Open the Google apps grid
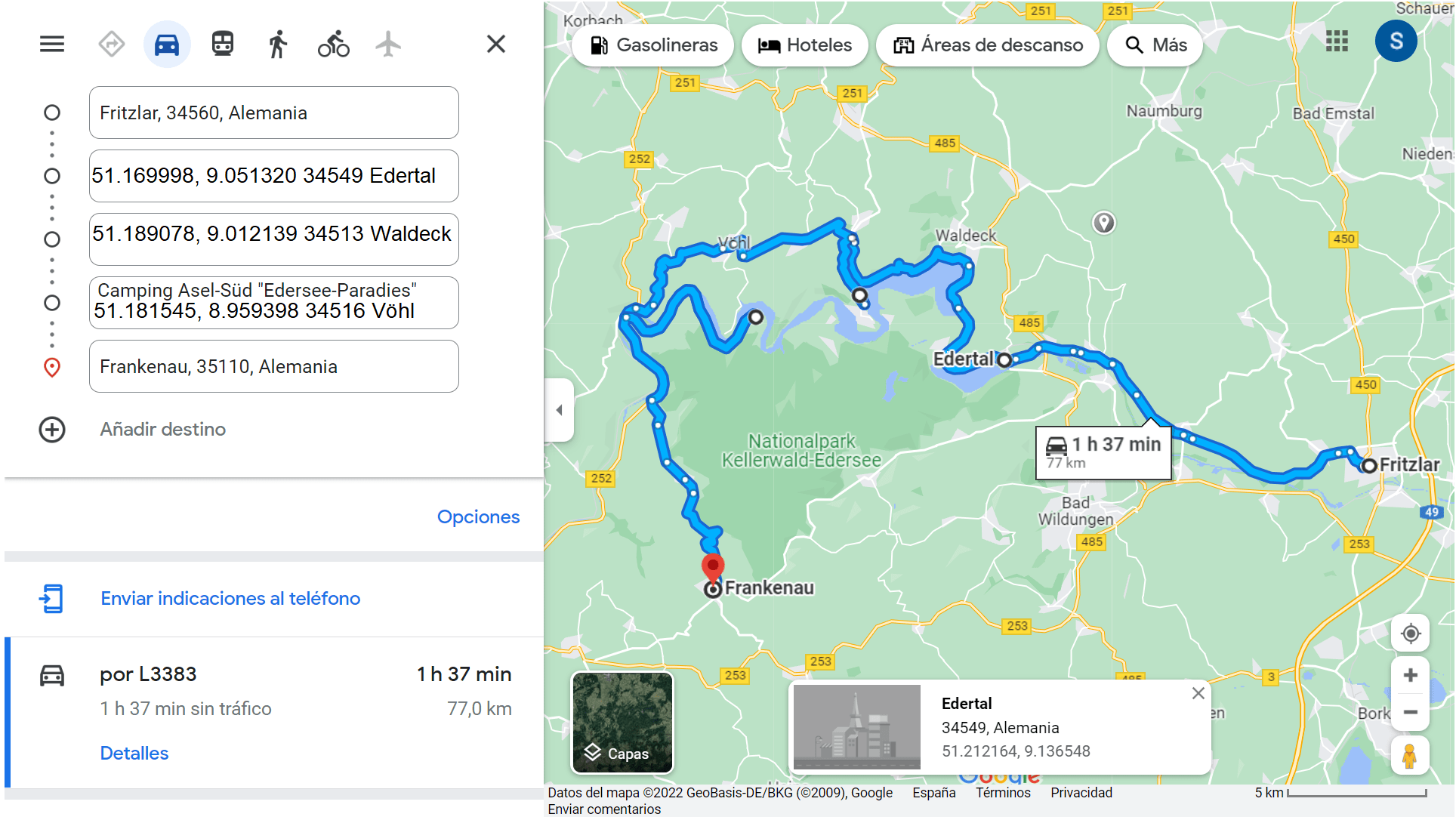 click(x=1337, y=42)
